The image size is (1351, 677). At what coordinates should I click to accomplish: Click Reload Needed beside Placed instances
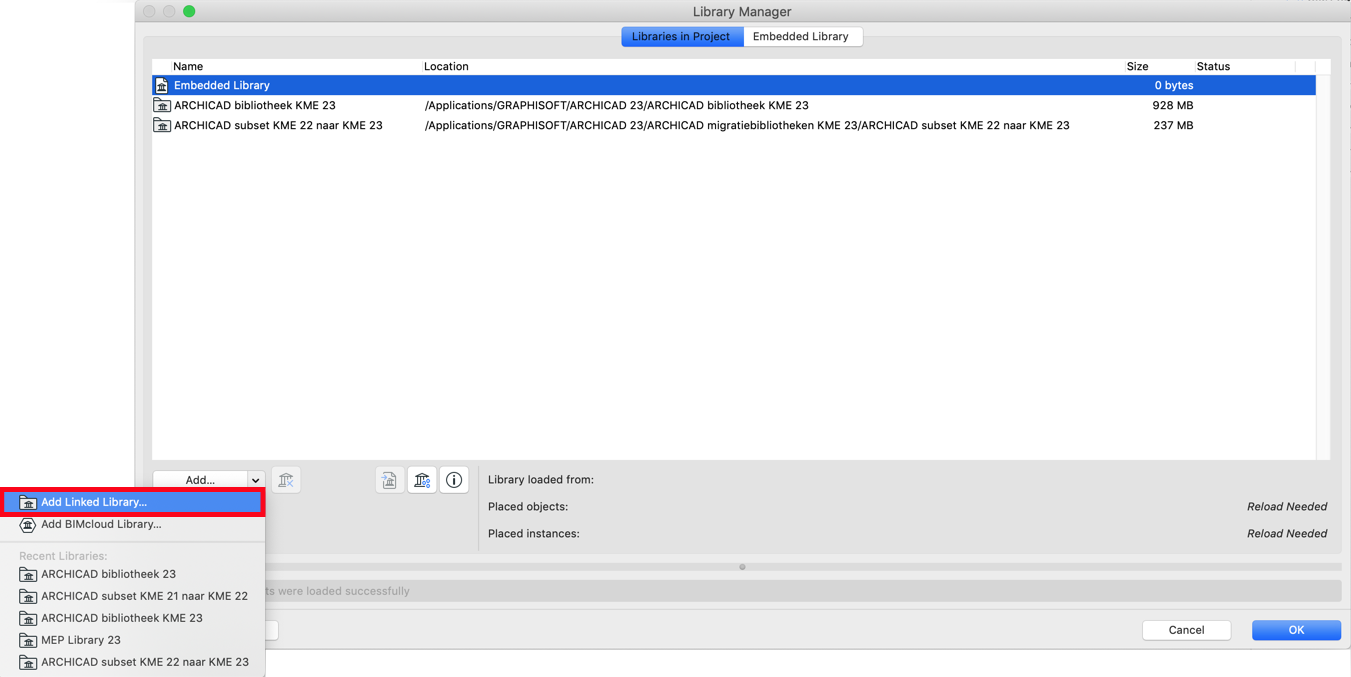1287,534
